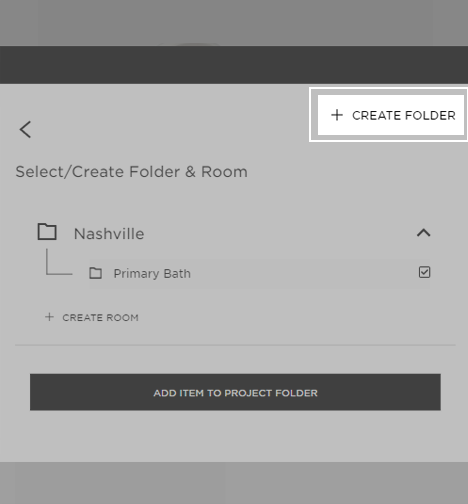Click the Create Folder button
The image size is (468, 504).
[x=391, y=115]
